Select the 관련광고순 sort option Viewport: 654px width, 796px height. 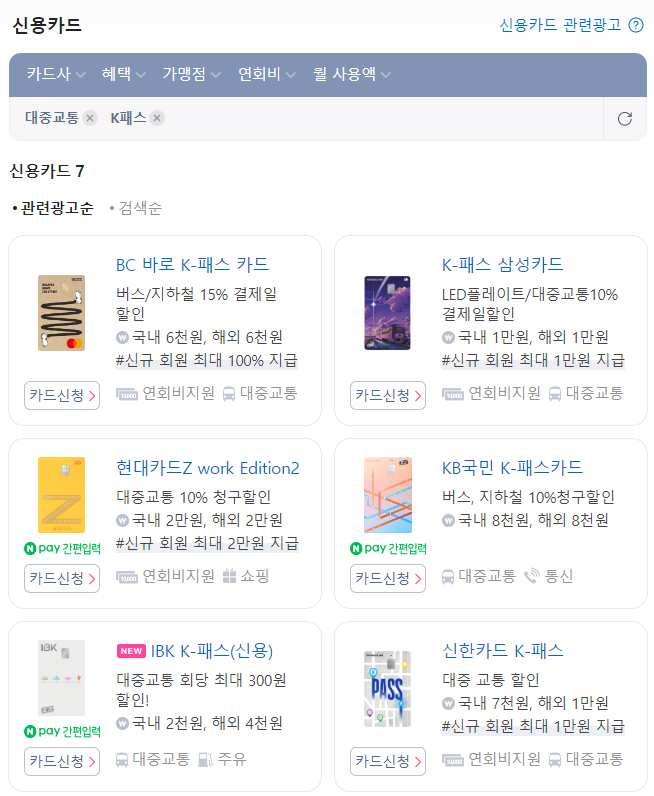53,208
